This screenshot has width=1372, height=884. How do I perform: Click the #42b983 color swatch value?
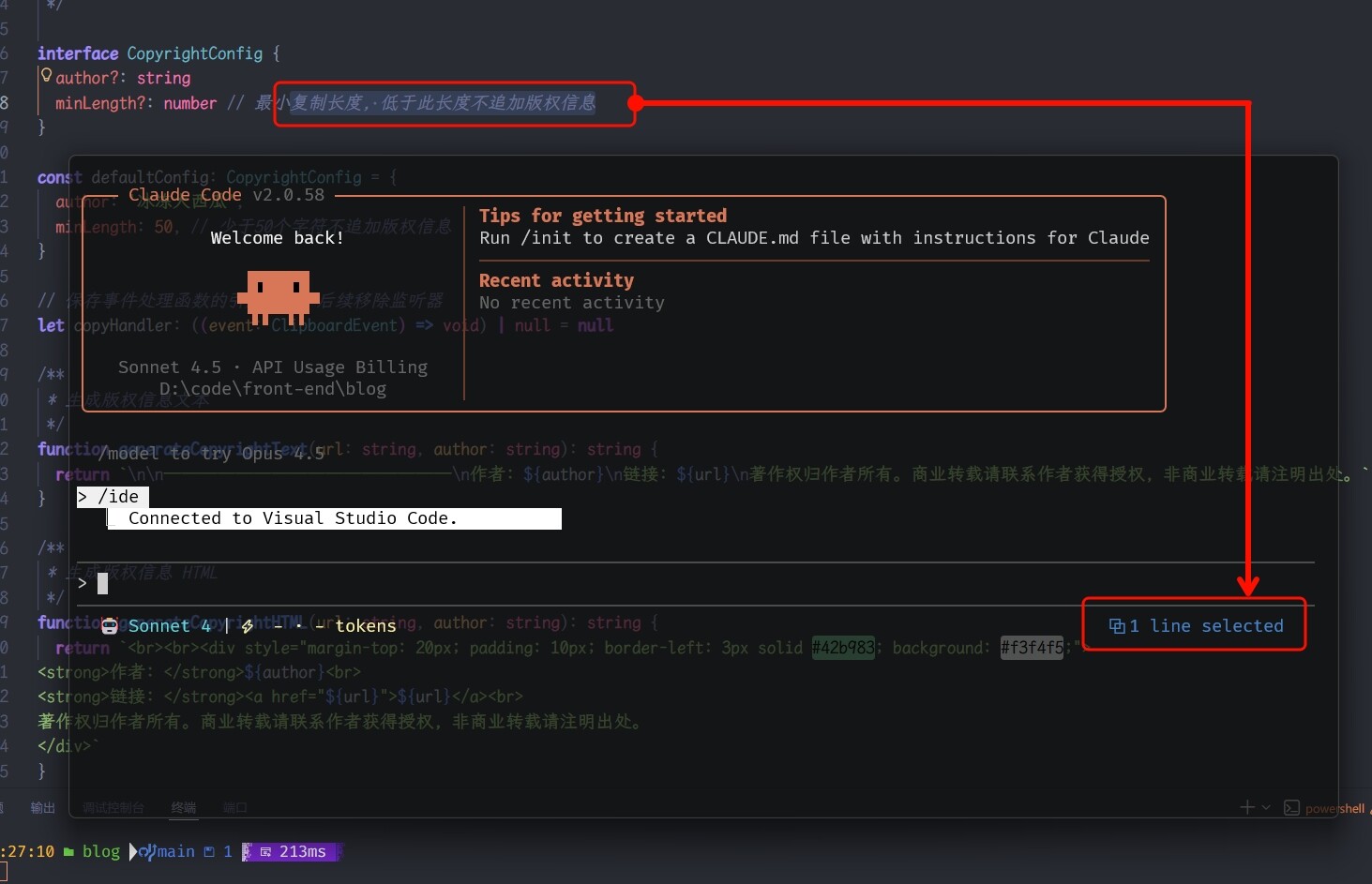coord(843,648)
